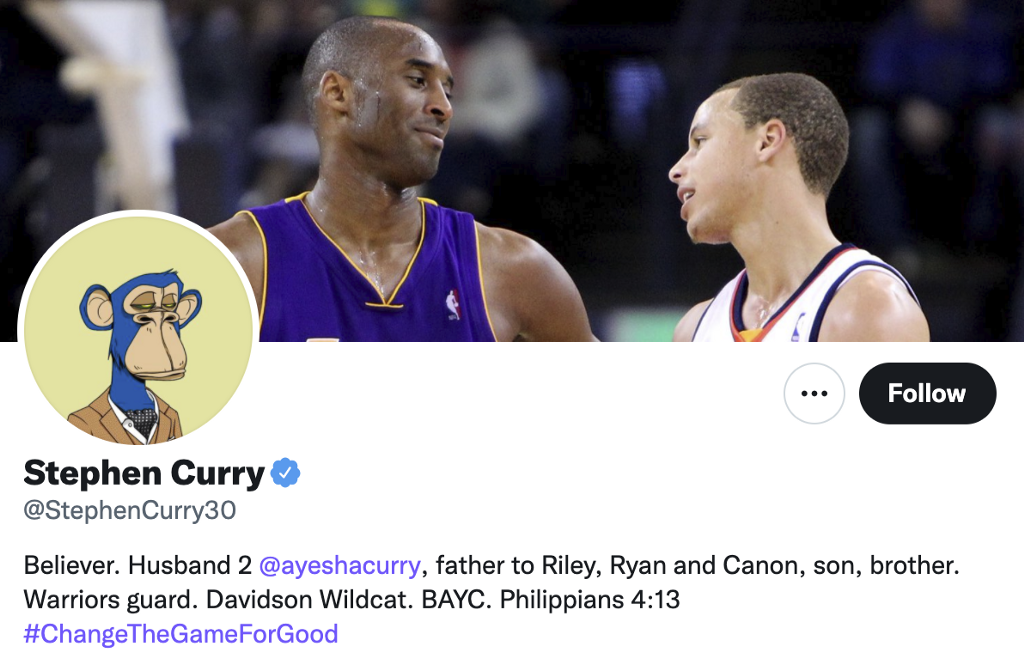The width and height of the screenshot is (1024, 658).
Task: Click "Warriors guard." in the bio
Action: 111,599
